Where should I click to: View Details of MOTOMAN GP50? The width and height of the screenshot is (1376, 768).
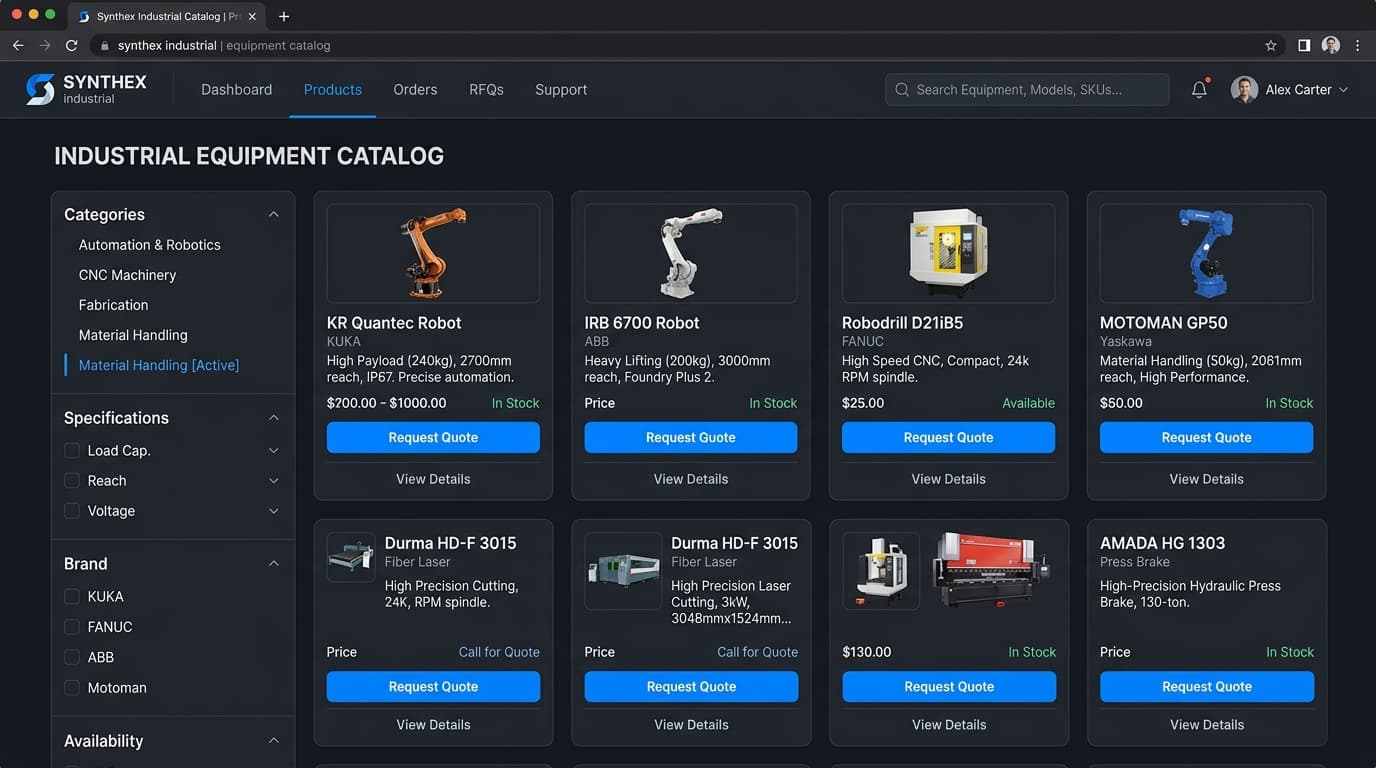(x=1206, y=479)
